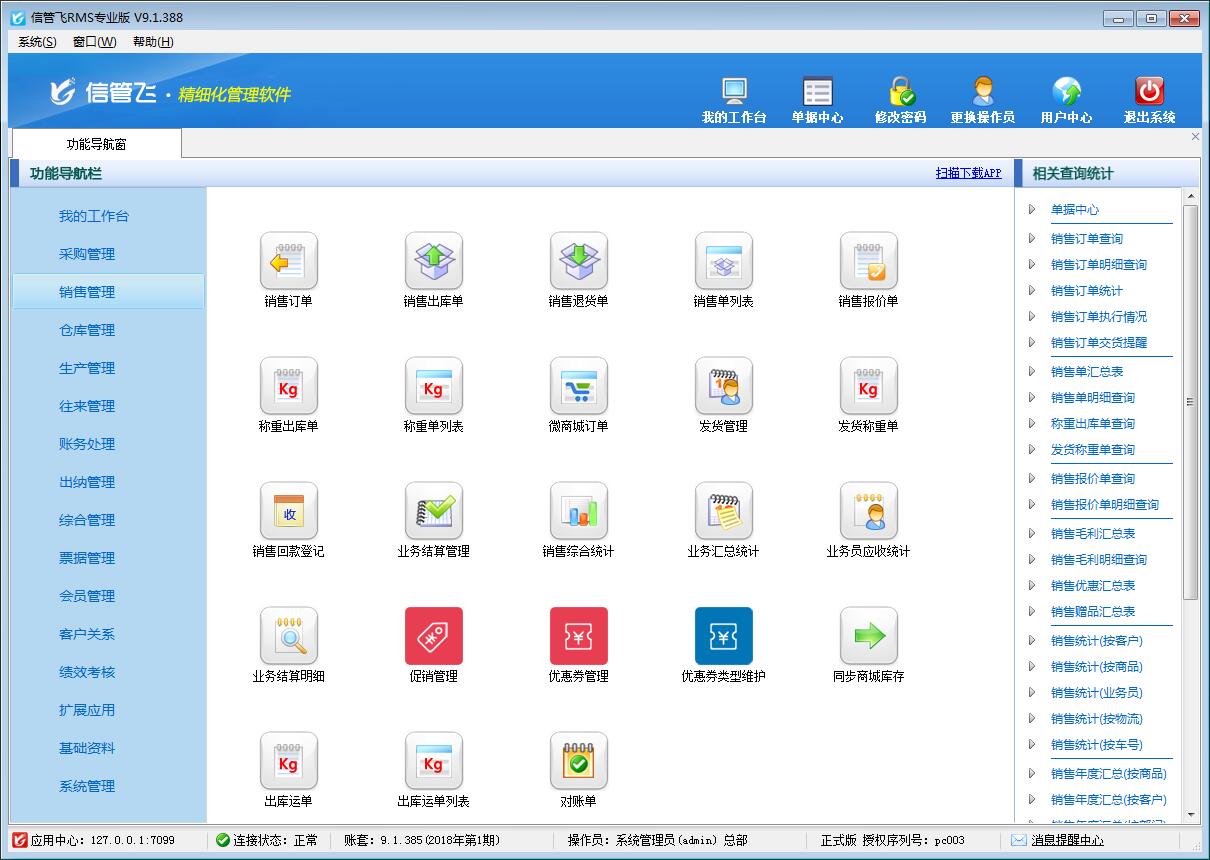Click the 修改密码 toolbar icon

[x=899, y=96]
